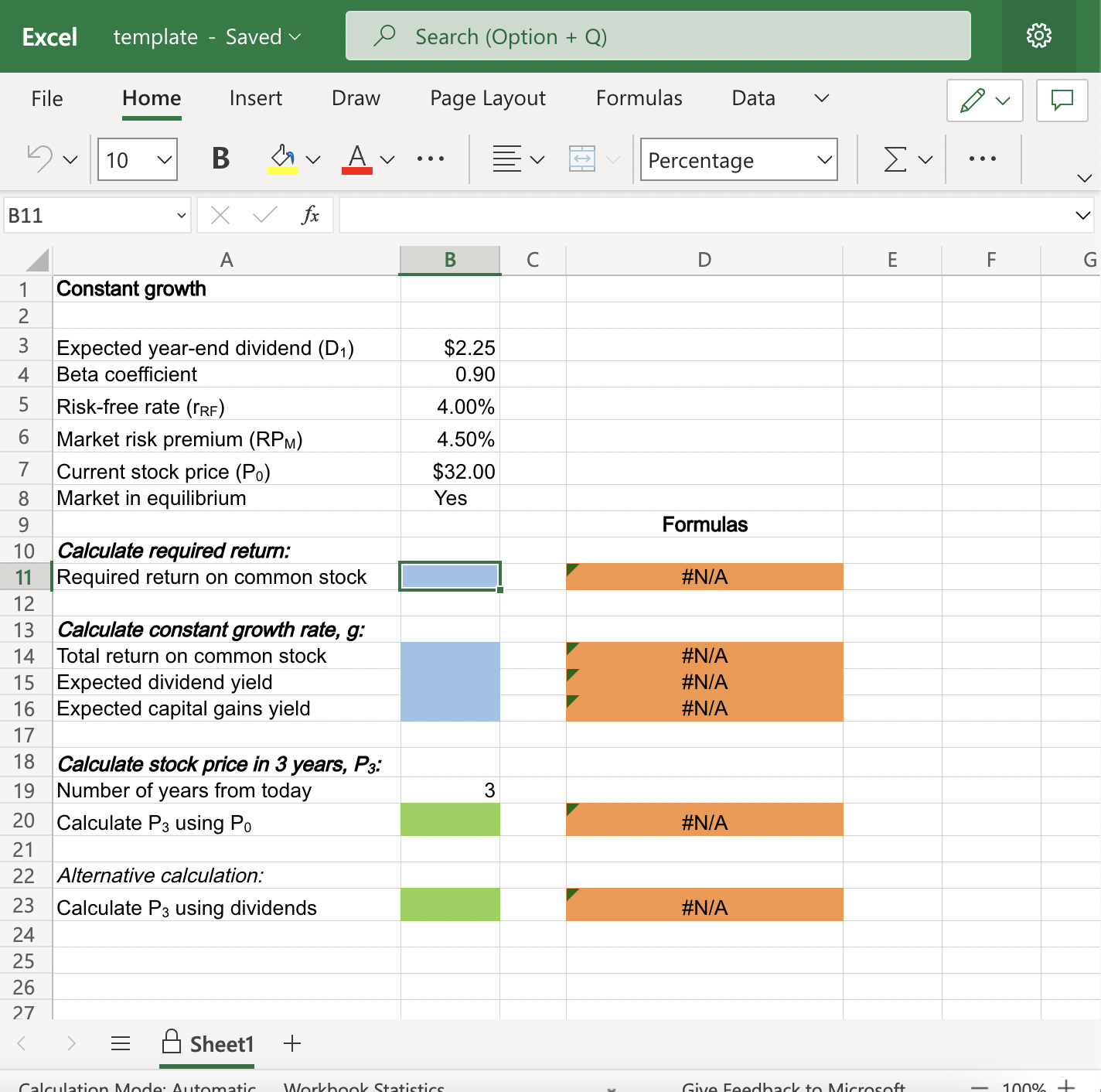Toggle bold formatting
The image size is (1101, 1092).
pyautogui.click(x=220, y=159)
